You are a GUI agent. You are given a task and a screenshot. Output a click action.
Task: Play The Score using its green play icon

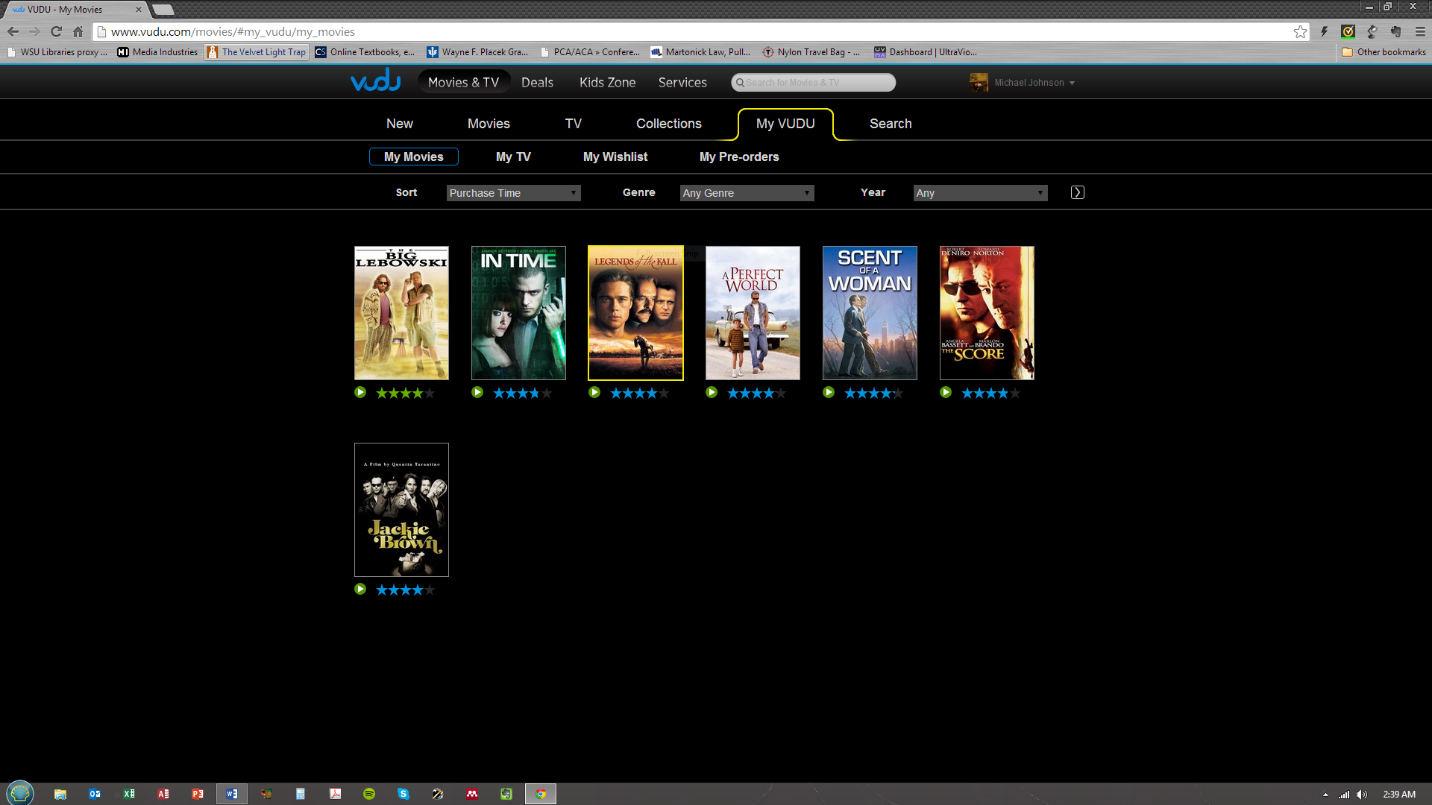(945, 392)
